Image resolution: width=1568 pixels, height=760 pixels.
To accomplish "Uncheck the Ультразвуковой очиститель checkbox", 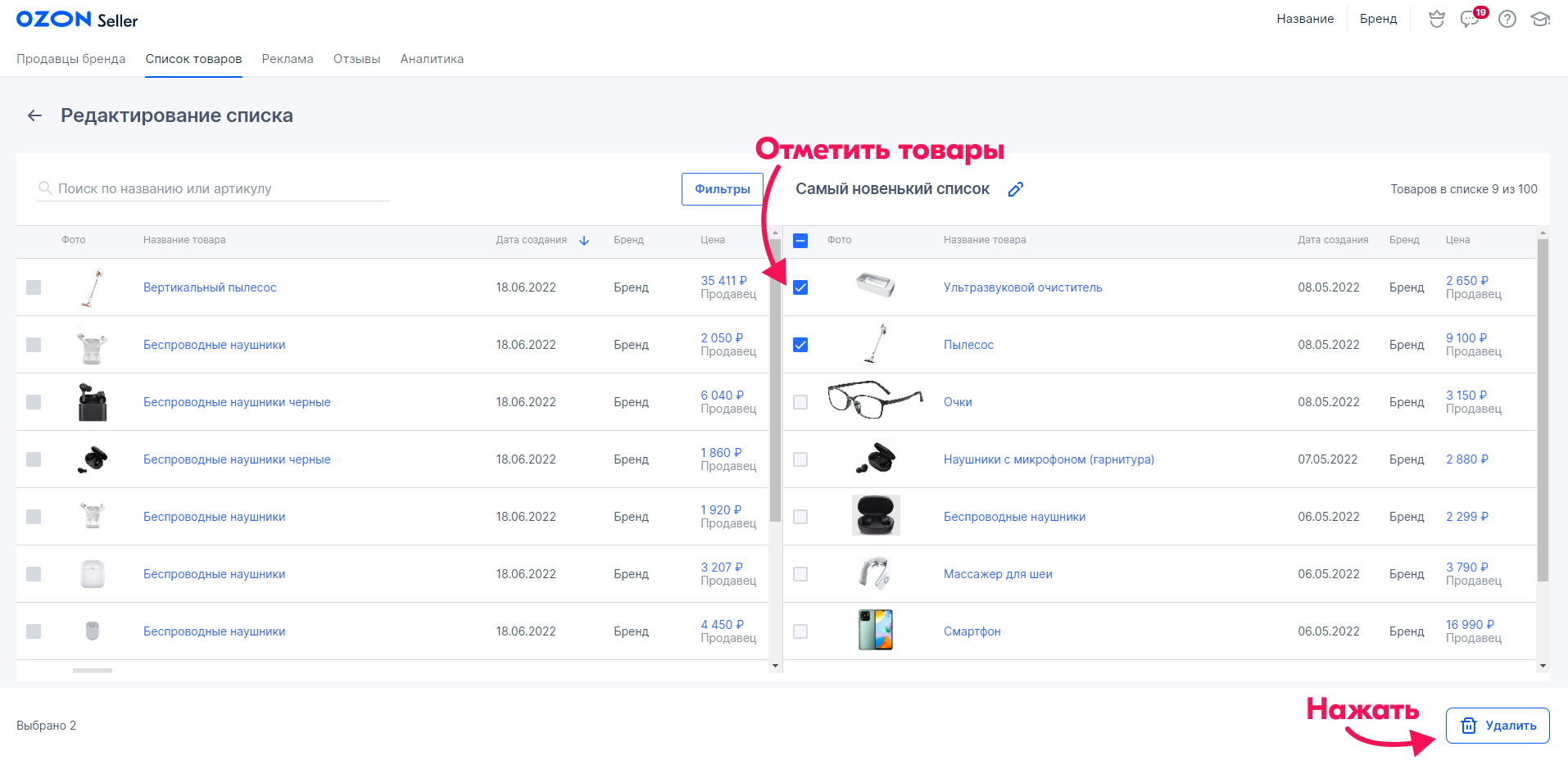I will point(800,287).
